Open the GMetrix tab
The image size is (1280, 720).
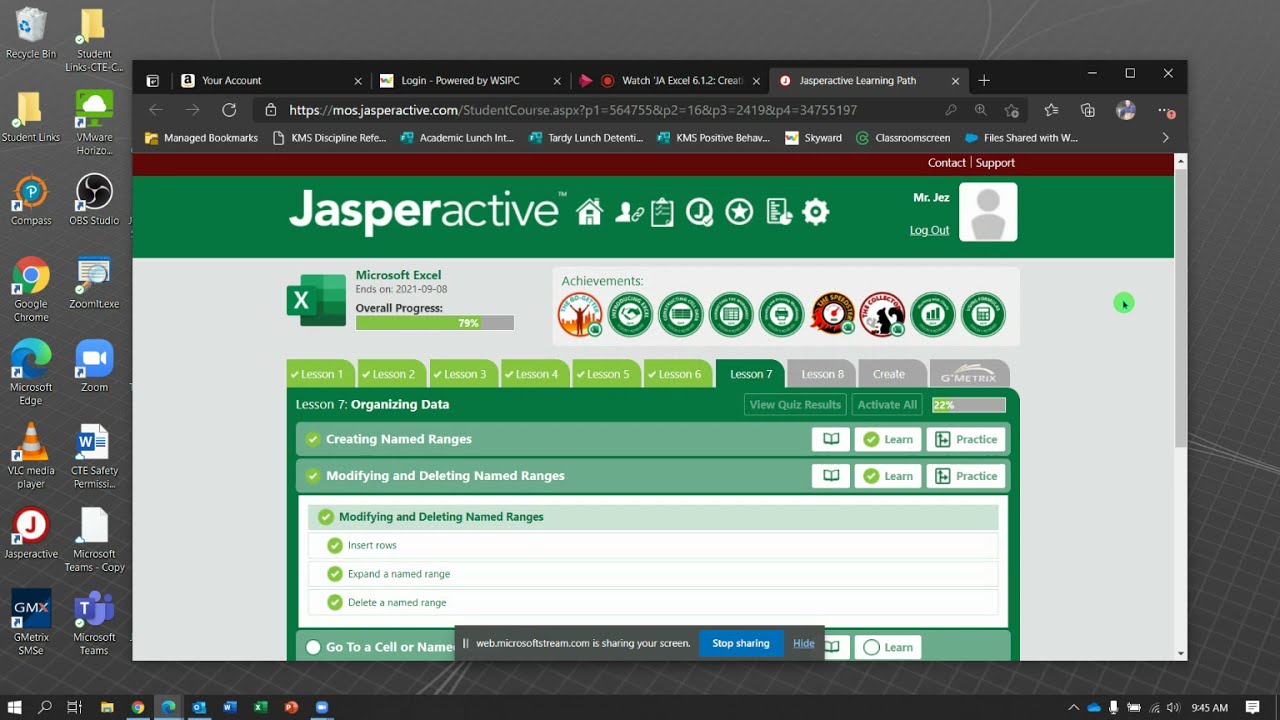[x=969, y=374]
